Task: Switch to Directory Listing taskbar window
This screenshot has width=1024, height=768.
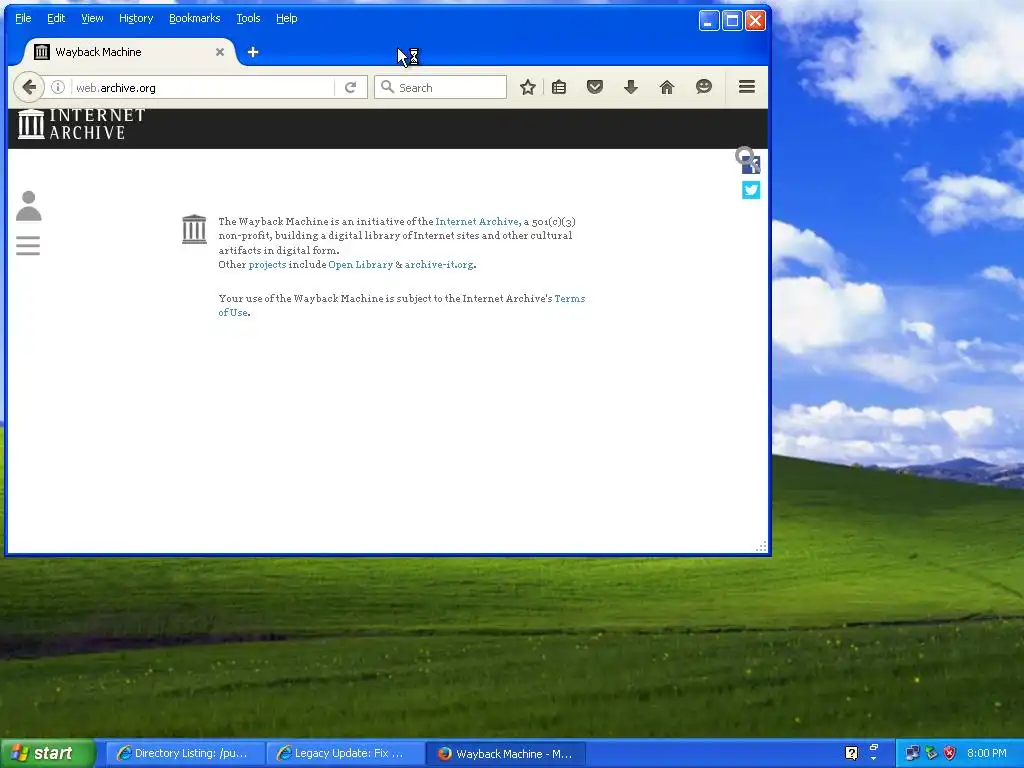Action: click(x=185, y=754)
